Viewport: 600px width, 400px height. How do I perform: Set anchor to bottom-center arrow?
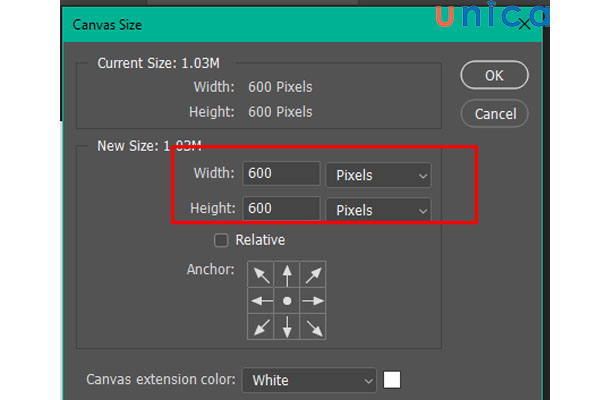(x=287, y=326)
